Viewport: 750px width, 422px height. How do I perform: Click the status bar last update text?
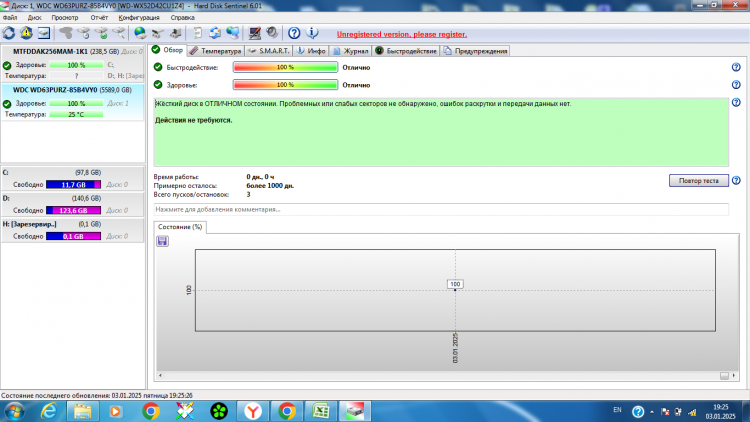pos(97,396)
